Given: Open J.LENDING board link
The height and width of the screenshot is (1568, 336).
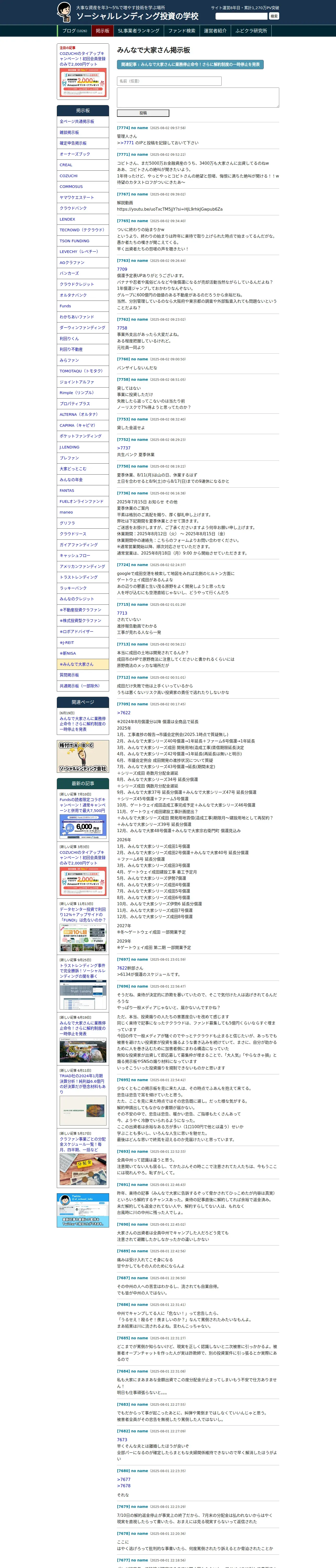Looking at the screenshot, I should [x=83, y=447].
